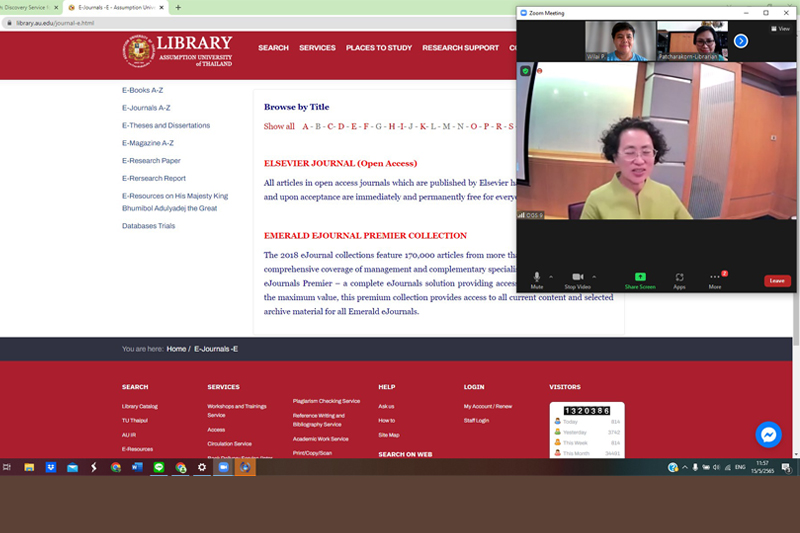Open Dropbox from taskbar
Viewport: 800px width, 533px height.
point(51,467)
